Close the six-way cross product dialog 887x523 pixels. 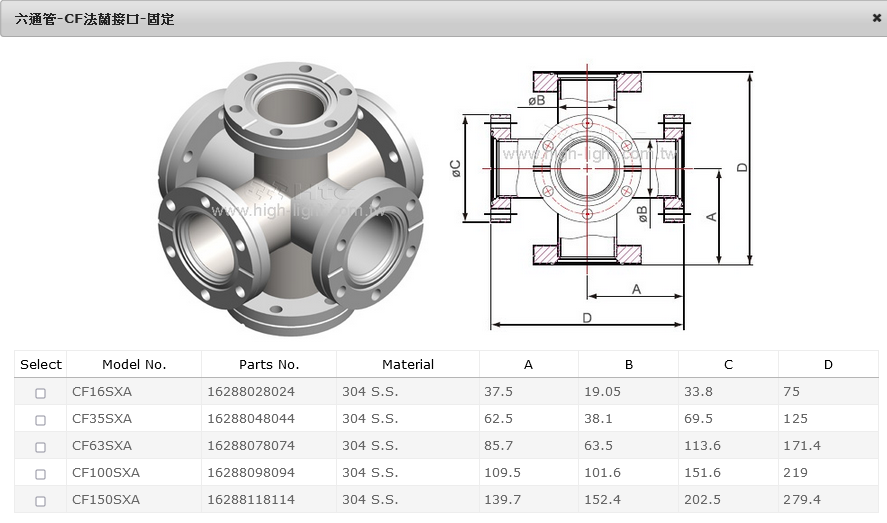coord(876,18)
